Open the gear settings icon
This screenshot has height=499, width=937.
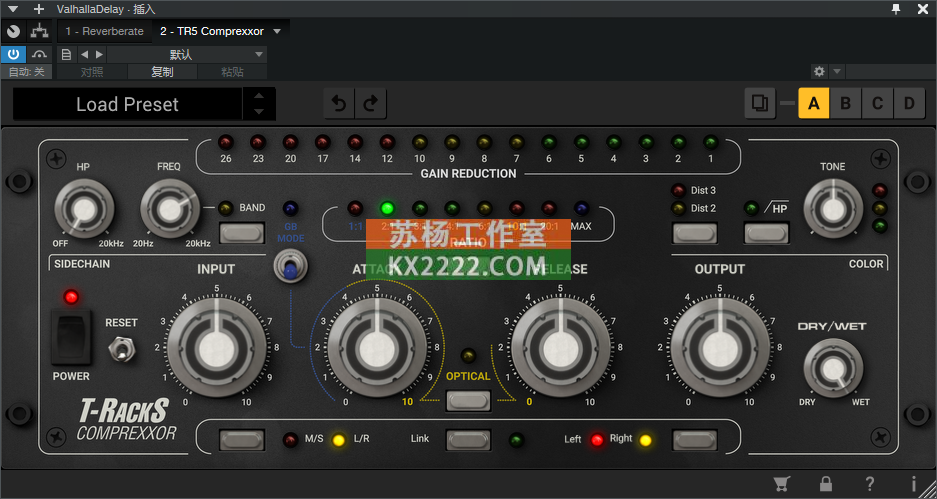click(819, 72)
